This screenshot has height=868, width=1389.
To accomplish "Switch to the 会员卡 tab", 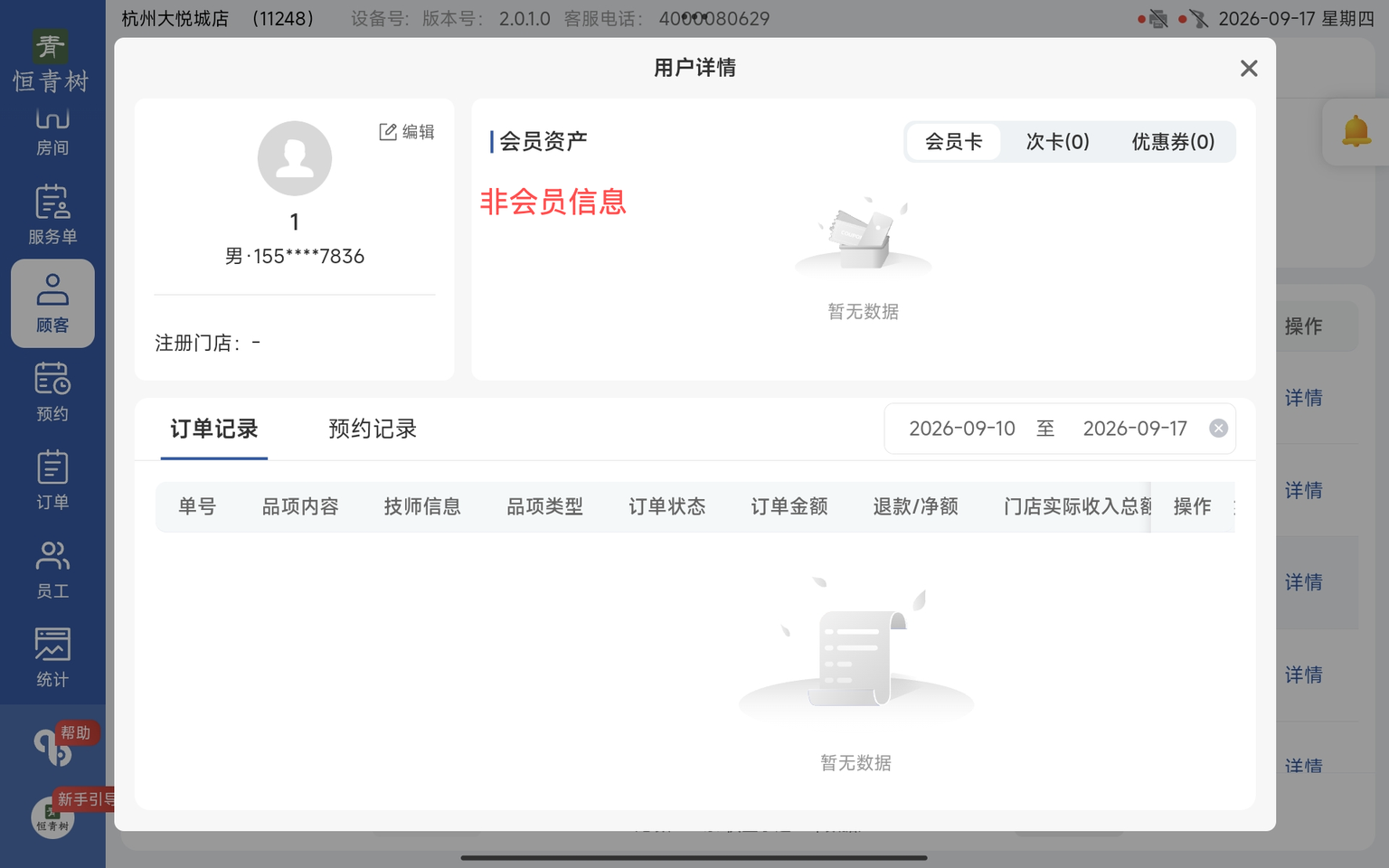I will click(954, 142).
